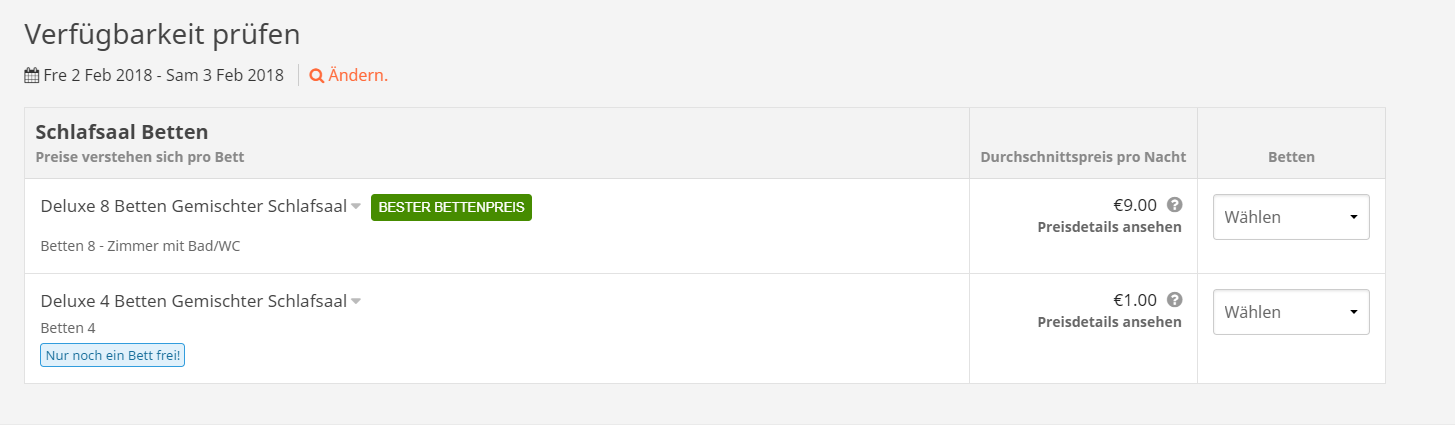Click the green BESTER BETTENPREIS badge

click(451, 207)
